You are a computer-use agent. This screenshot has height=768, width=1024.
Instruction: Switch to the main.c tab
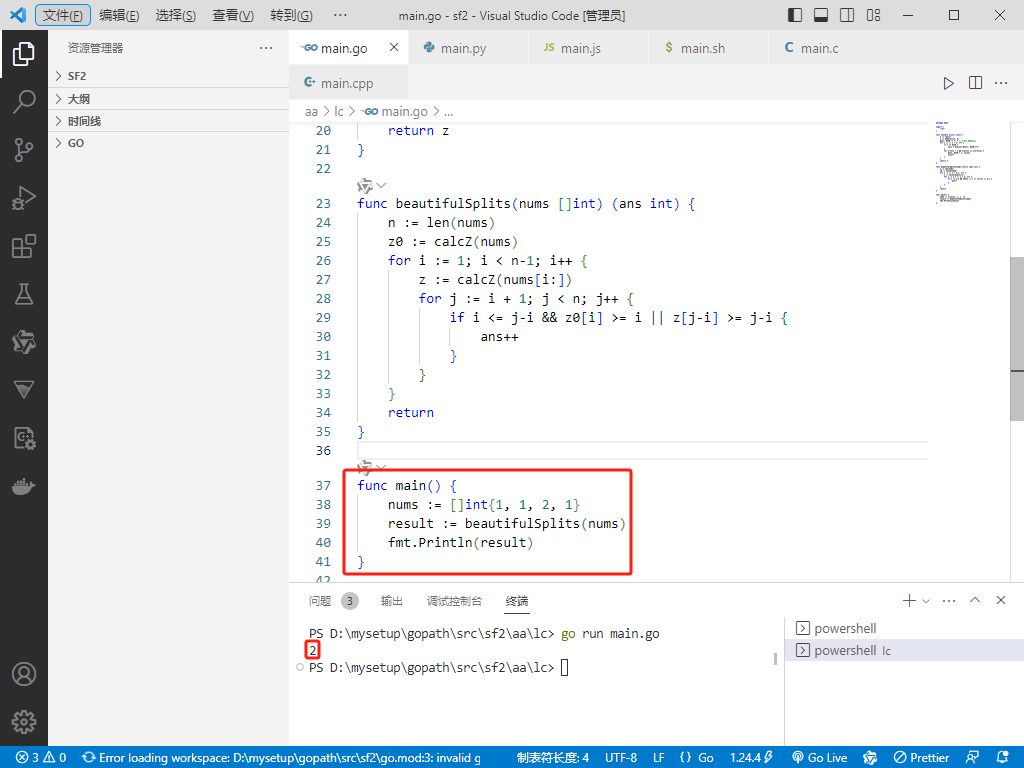[828, 48]
